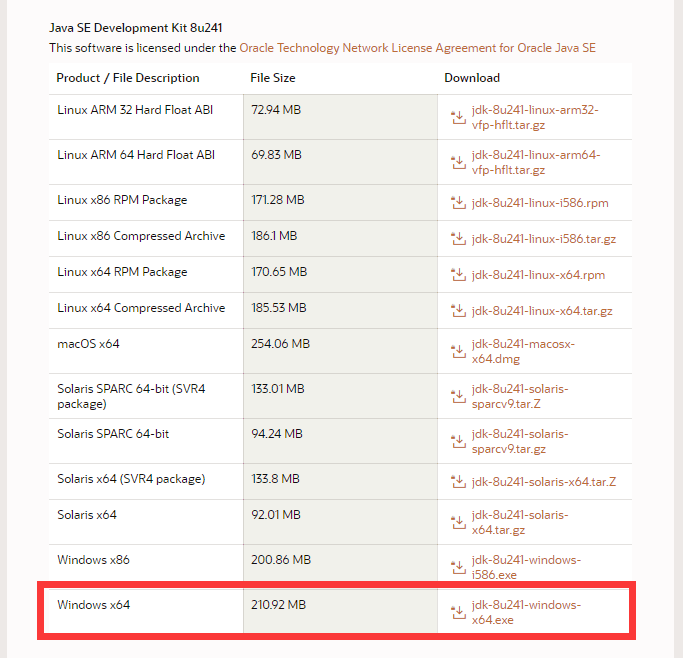Download jdk-8u241-linux-arm64-vfp-hflt.tar.gz
The height and width of the screenshot is (658, 683).
536,162
